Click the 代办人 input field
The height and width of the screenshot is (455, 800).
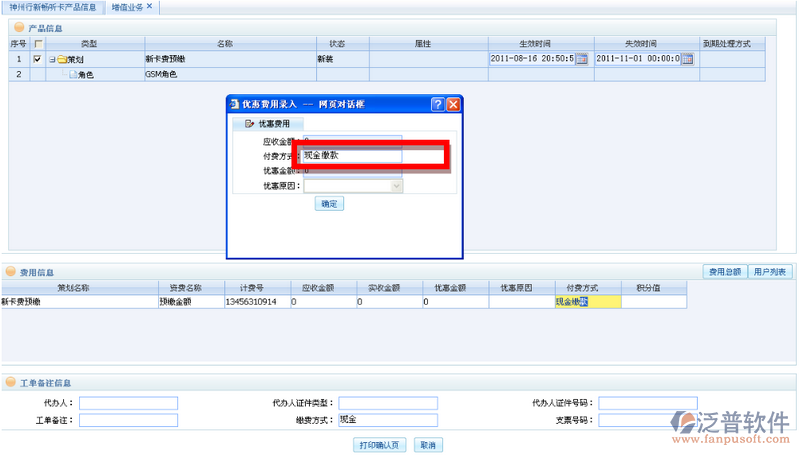coord(128,403)
